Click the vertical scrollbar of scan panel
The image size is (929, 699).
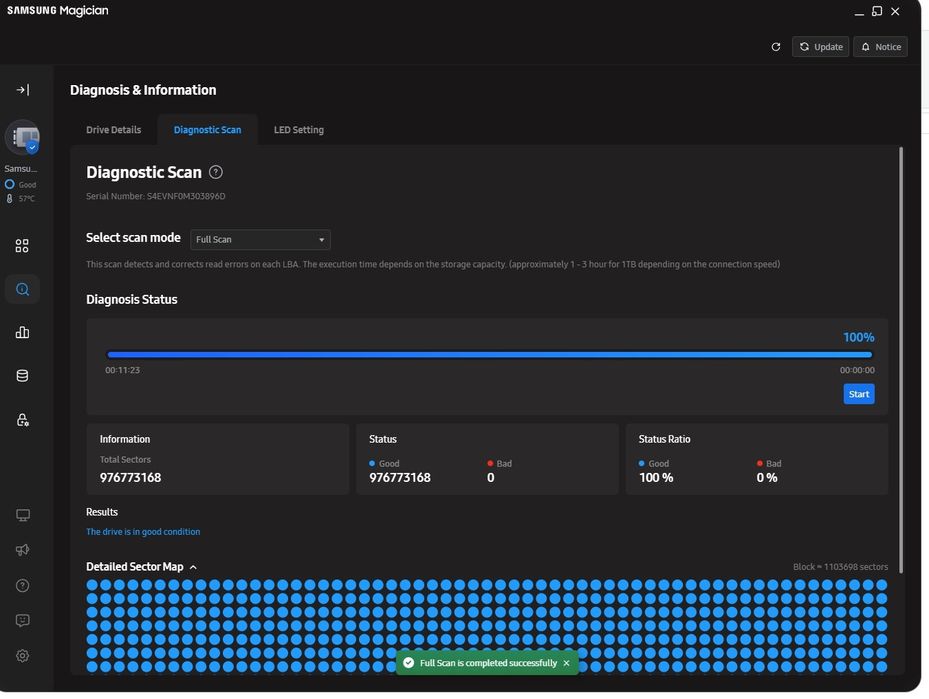coord(901,360)
